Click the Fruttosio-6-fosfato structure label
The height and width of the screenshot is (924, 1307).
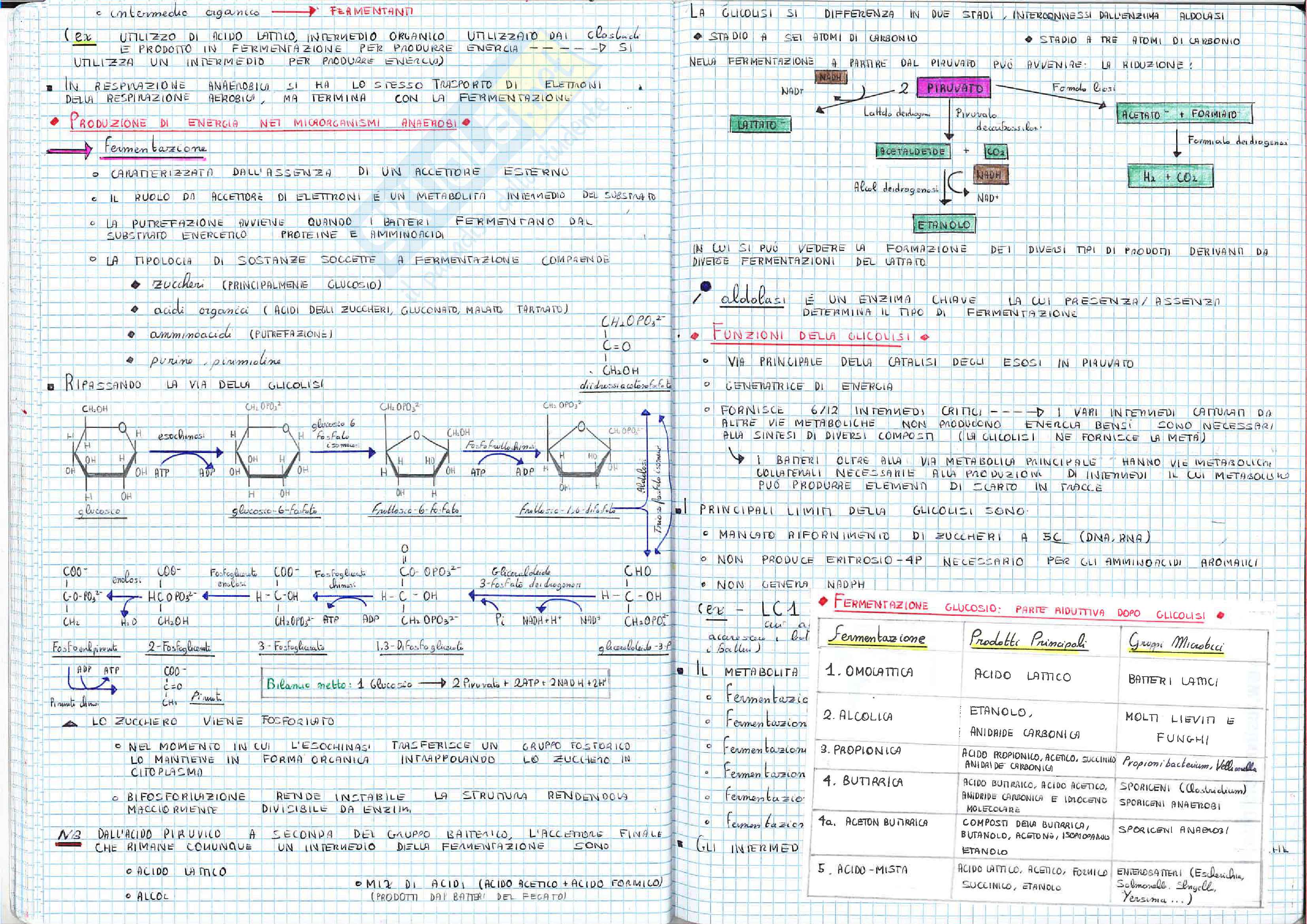415,511
